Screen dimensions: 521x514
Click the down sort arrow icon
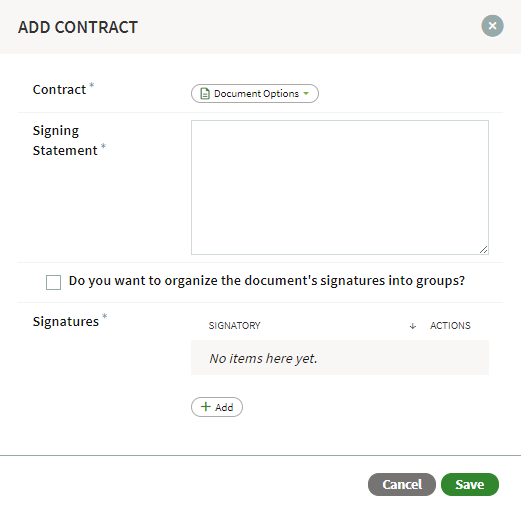pos(413,326)
